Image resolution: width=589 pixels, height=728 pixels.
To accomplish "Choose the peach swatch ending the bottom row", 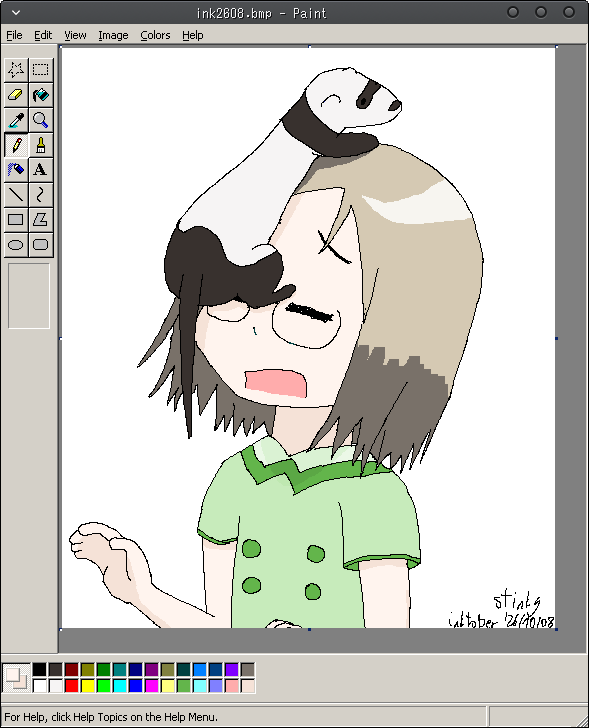I will 248,686.
